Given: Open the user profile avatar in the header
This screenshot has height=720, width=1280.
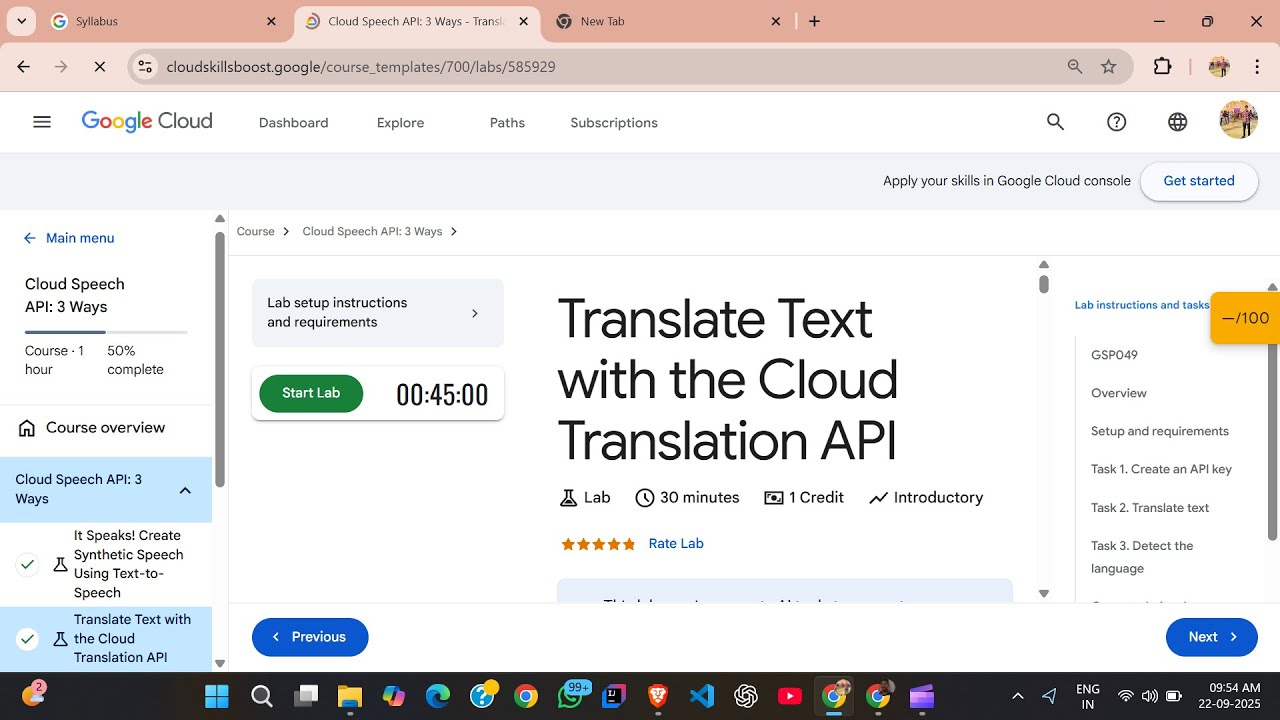Looking at the screenshot, I should 1238,121.
